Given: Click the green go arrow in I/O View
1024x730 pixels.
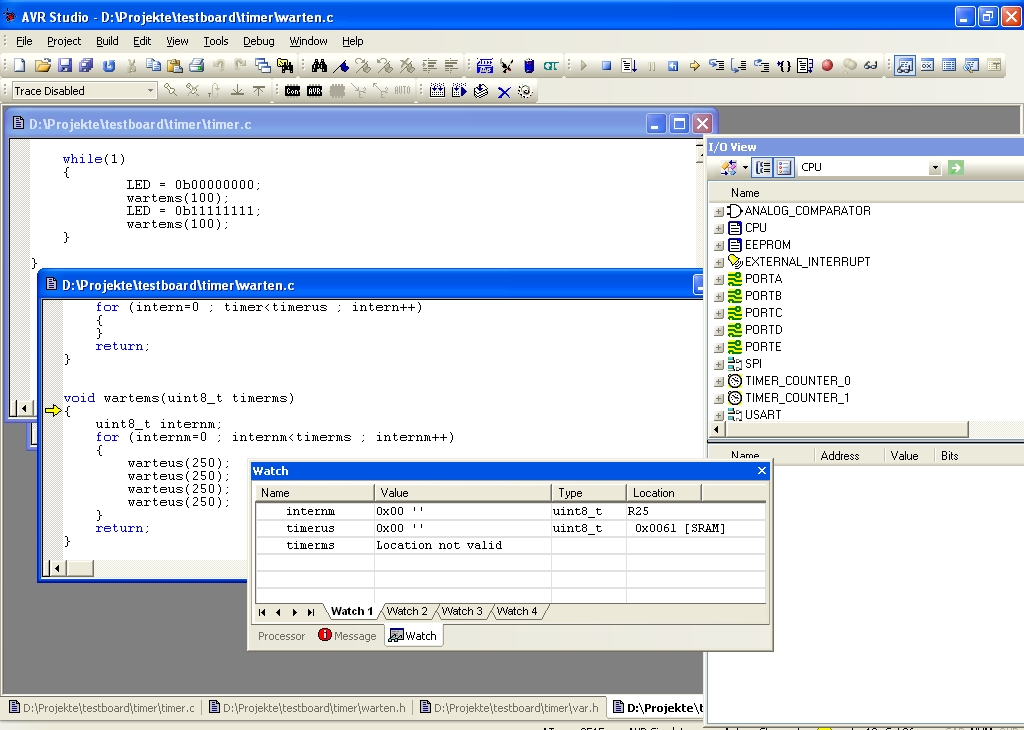Looking at the screenshot, I should tap(955, 168).
